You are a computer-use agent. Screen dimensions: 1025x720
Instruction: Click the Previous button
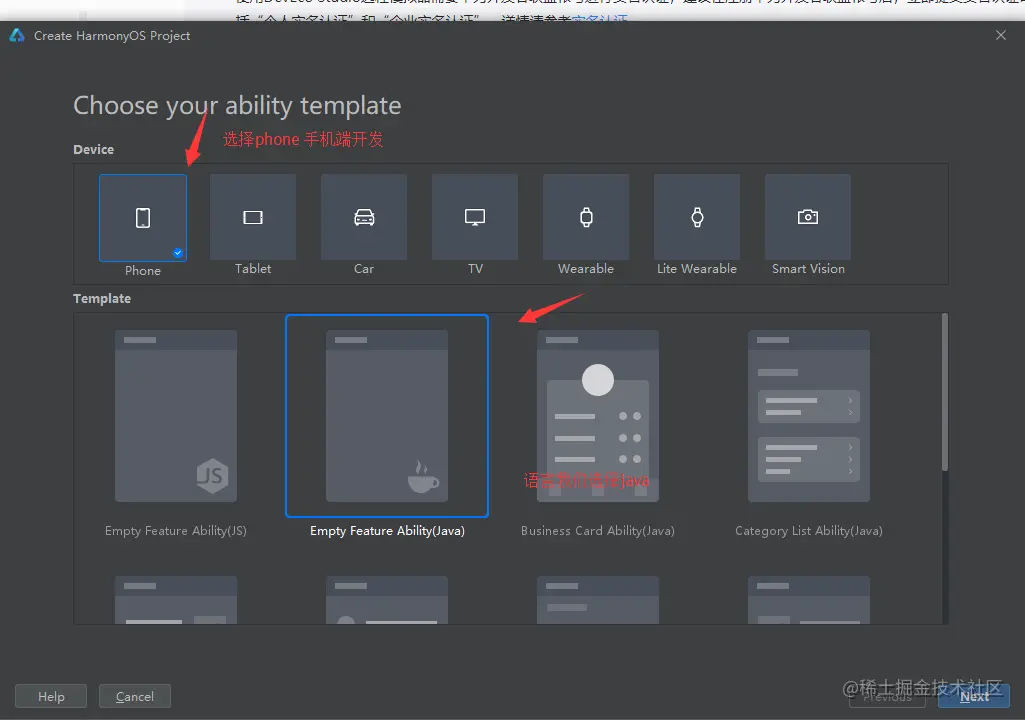pos(887,696)
